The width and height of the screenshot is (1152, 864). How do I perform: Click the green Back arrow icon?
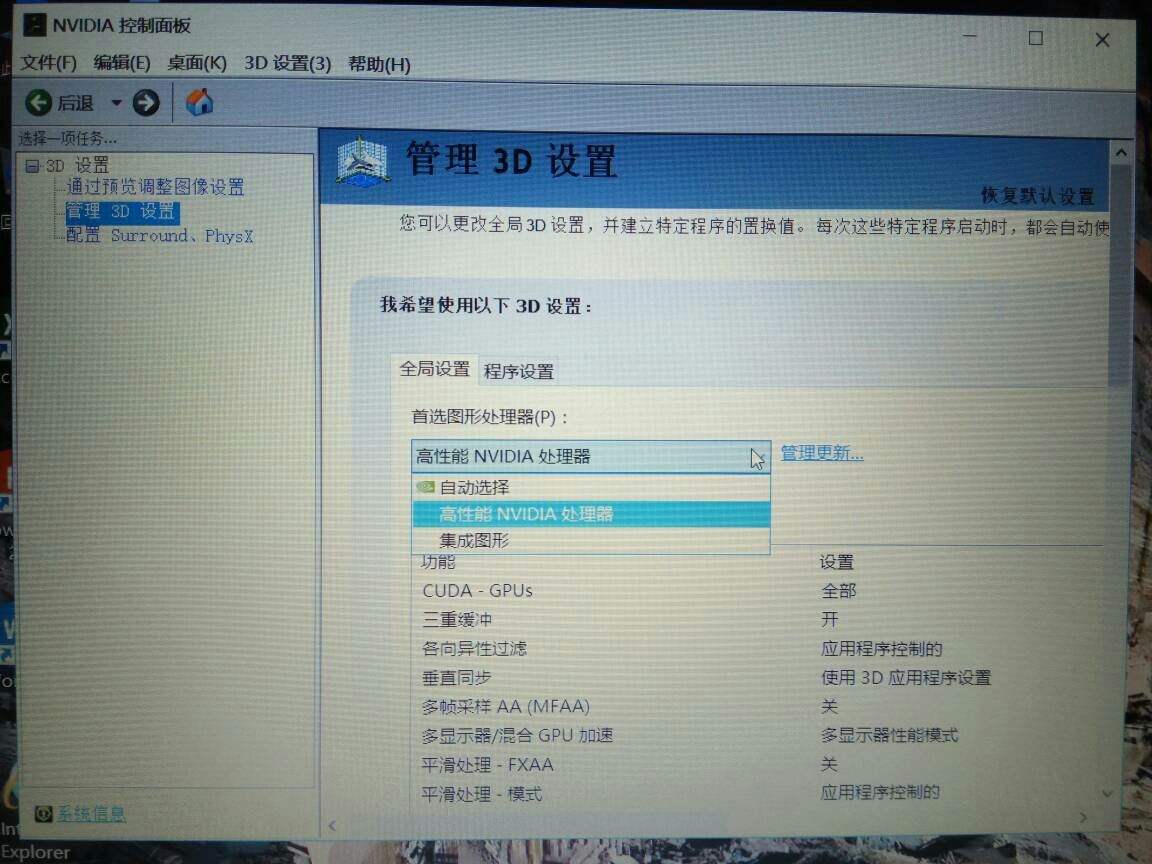click(37, 102)
